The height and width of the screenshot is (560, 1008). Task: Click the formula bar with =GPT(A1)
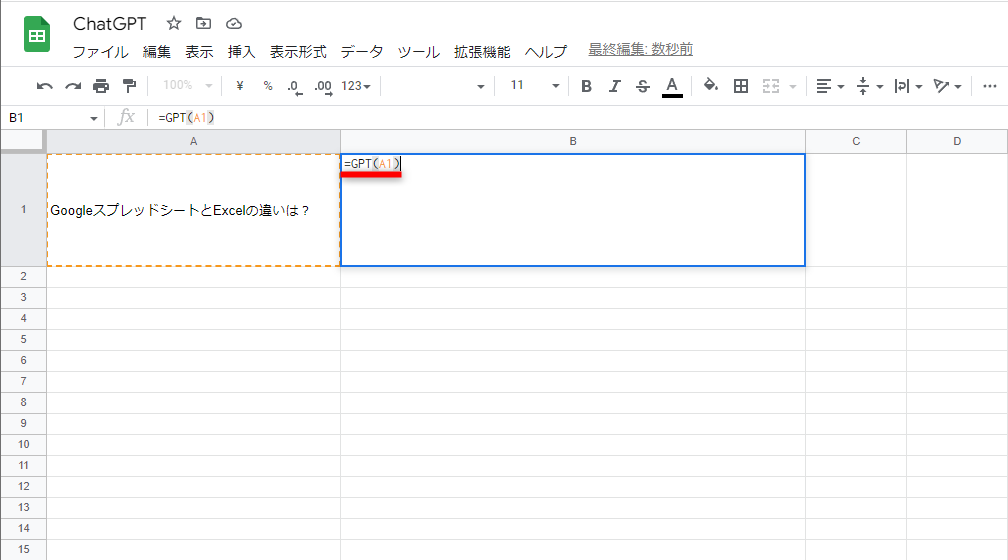coord(579,118)
